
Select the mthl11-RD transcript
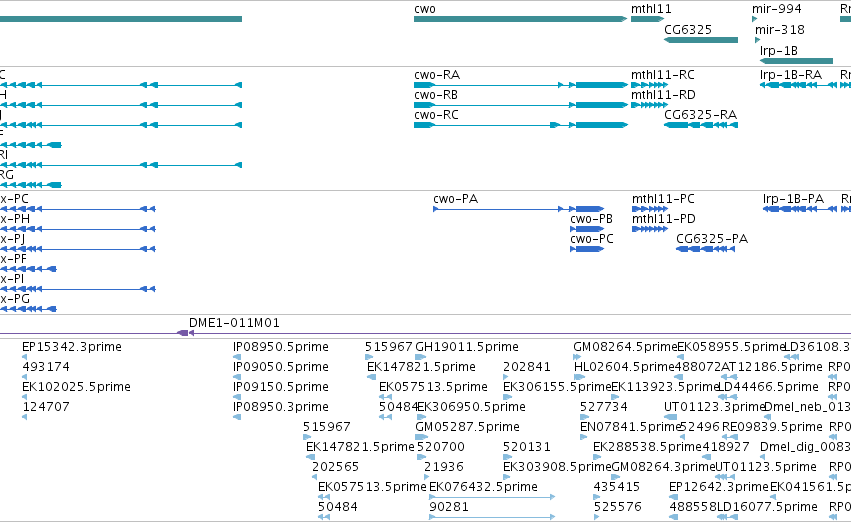click(x=650, y=105)
